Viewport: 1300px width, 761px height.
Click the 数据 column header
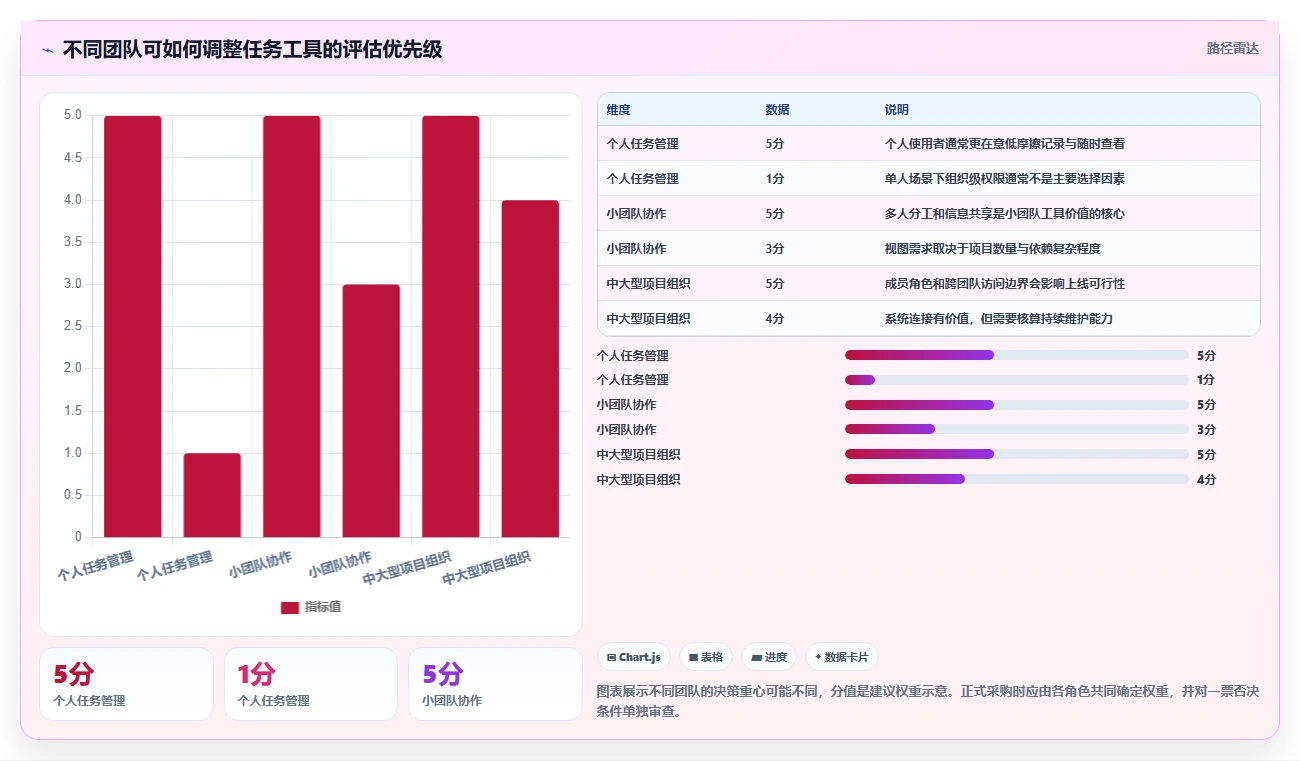(x=778, y=110)
